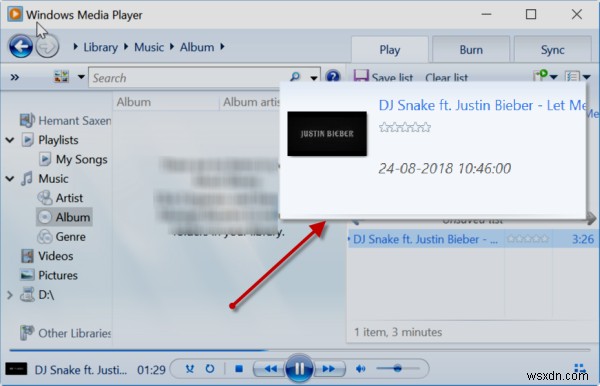Click the '1 item, 3 minutes' status text
600x386 pixels.
tap(398, 332)
